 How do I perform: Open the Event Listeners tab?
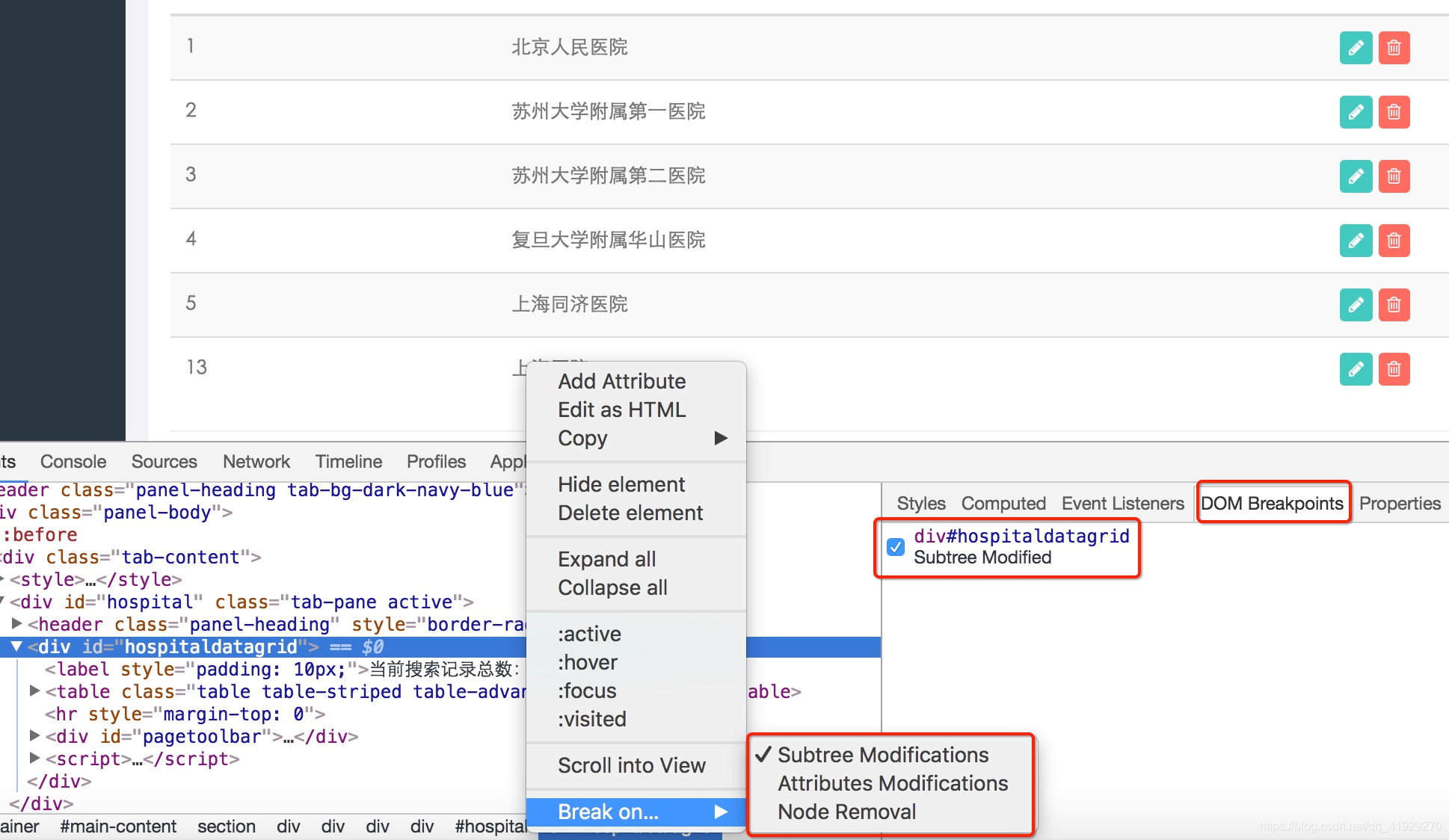[1122, 504]
